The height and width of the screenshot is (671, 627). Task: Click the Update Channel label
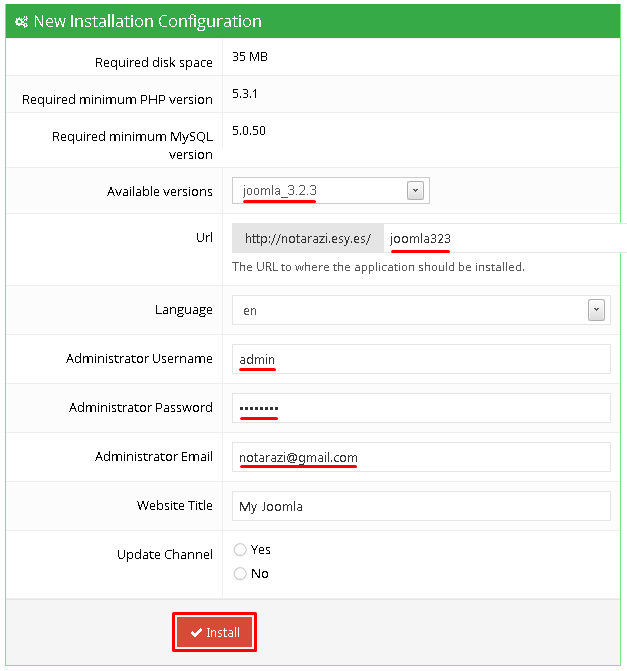tap(165, 554)
